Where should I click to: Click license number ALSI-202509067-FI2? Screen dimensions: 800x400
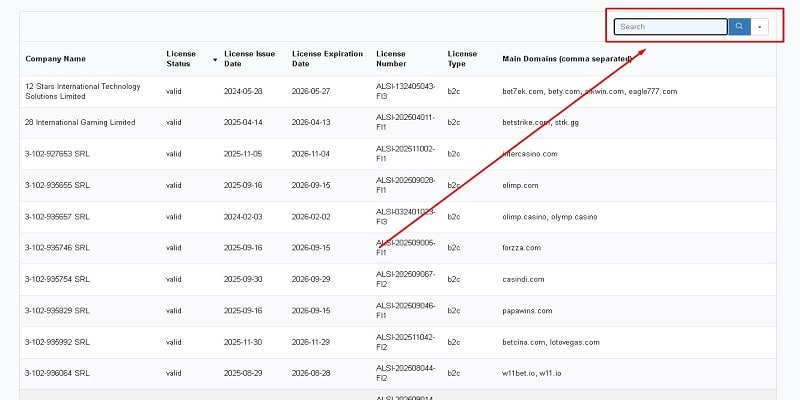[x=406, y=279]
